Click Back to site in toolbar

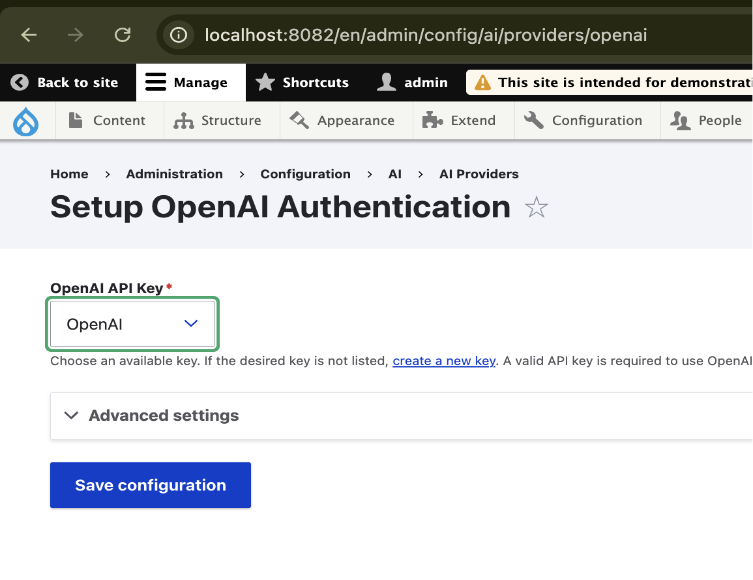coord(64,83)
